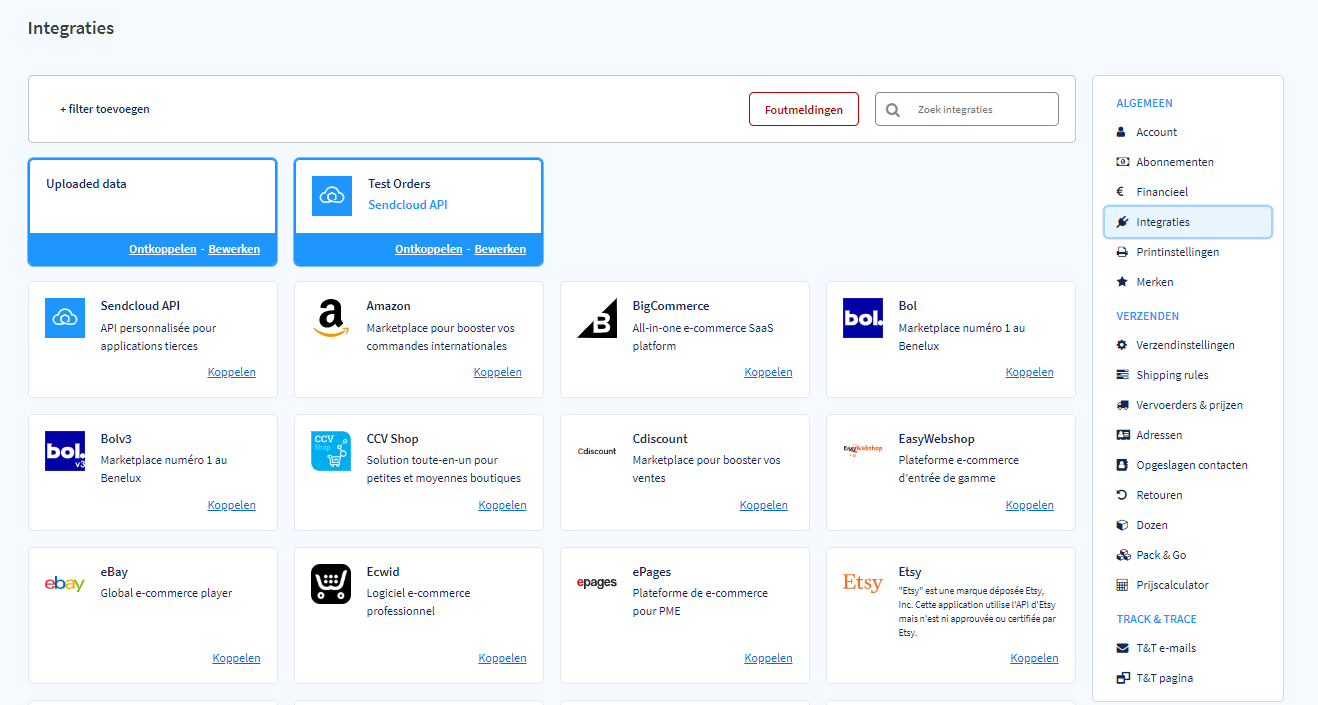This screenshot has height=705, width=1318.
Task: Click the envelope icon beside T&T e-mails
Action: point(1122,648)
